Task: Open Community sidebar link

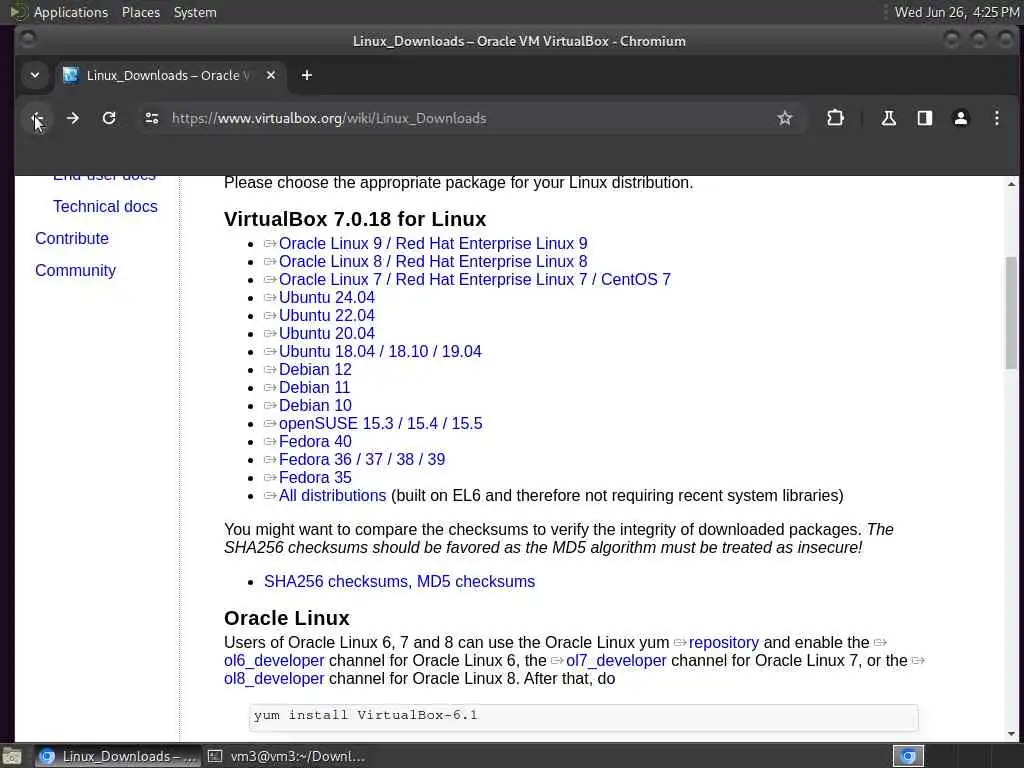Action: (75, 270)
